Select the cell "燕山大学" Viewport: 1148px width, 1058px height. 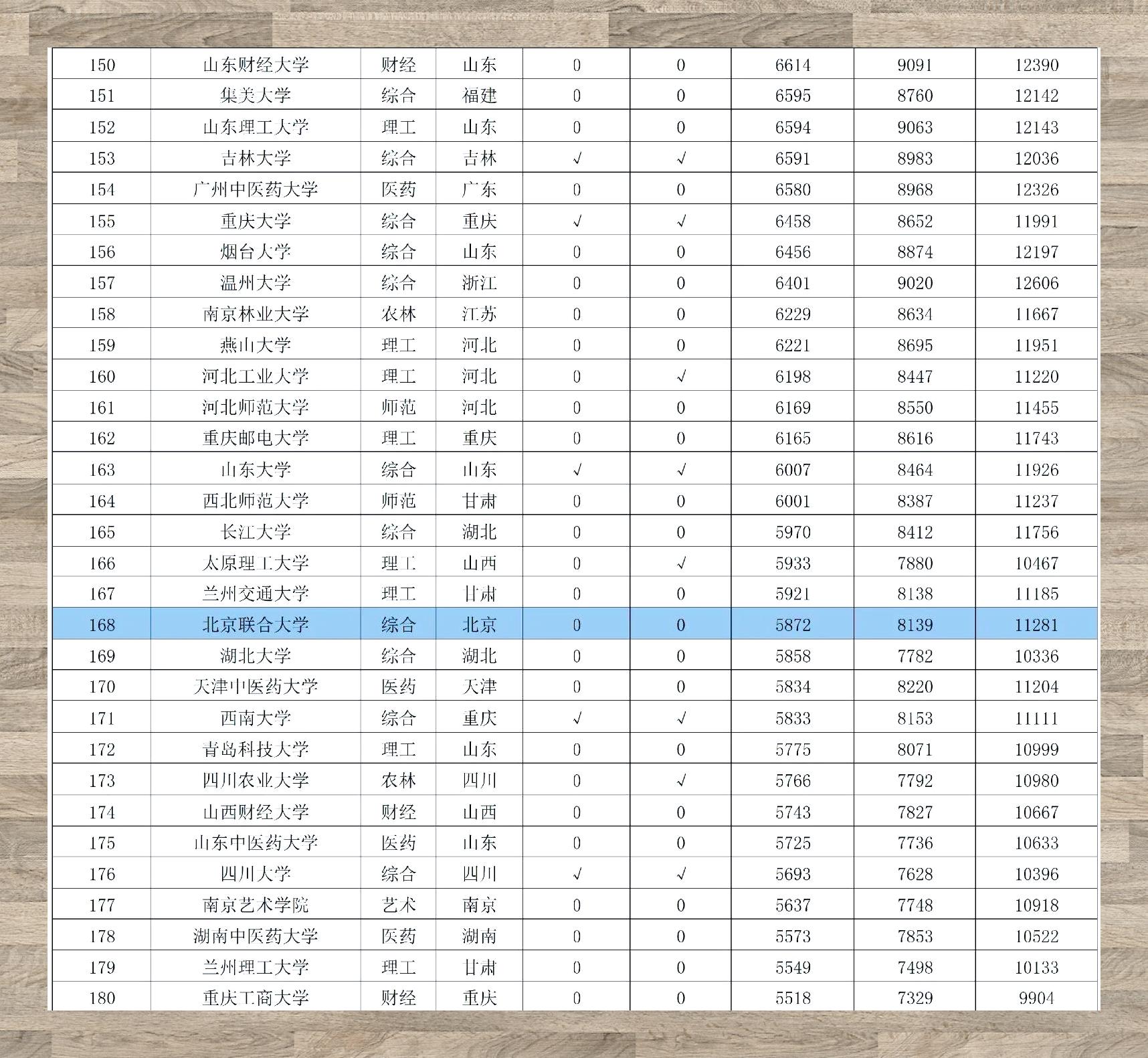(256, 345)
